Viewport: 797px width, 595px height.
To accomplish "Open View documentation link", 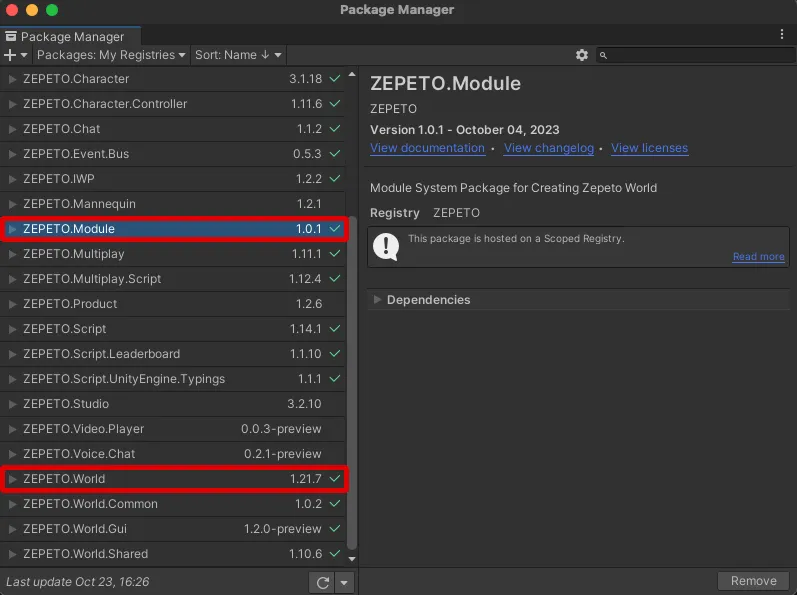I will tap(427, 148).
